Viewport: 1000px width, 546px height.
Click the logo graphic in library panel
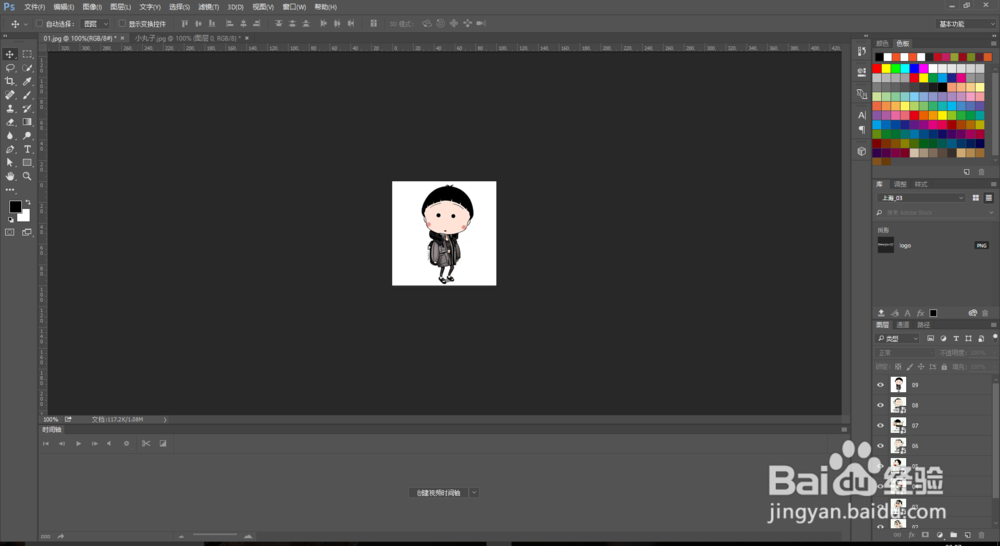(886, 245)
